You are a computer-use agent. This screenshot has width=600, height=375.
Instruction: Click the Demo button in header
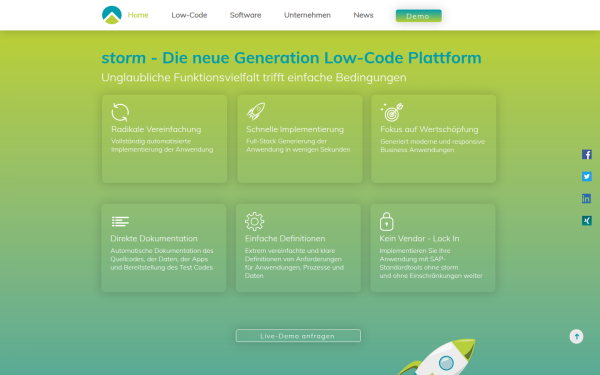[418, 16]
